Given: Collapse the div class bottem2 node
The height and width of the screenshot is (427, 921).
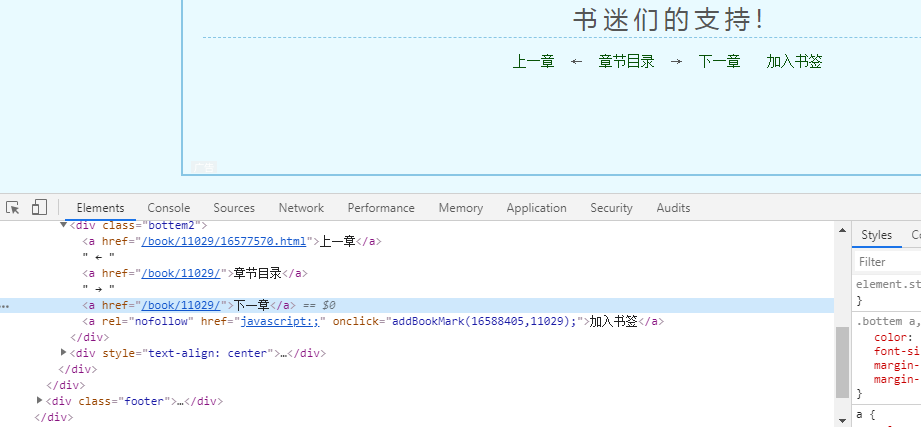Looking at the screenshot, I should pyautogui.click(x=63, y=225).
